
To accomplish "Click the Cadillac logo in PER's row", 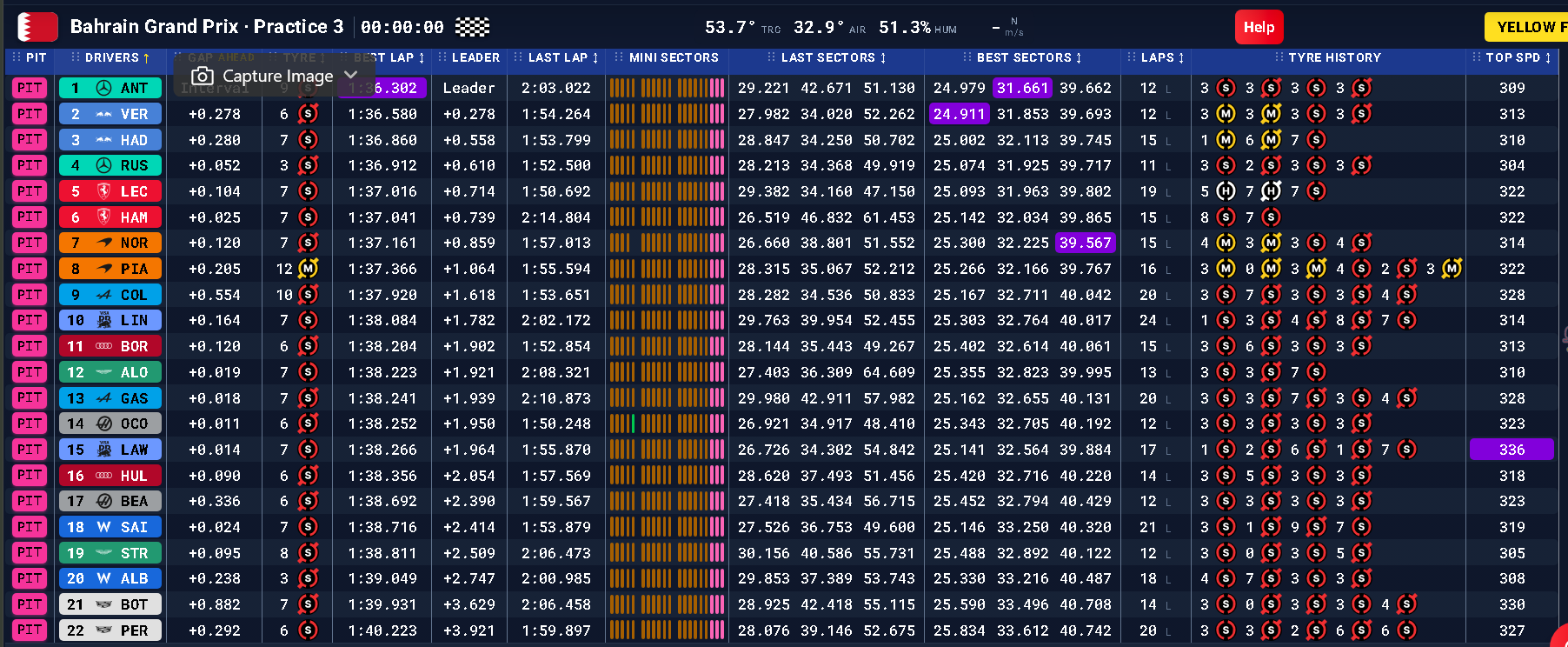I will pyautogui.click(x=104, y=630).
